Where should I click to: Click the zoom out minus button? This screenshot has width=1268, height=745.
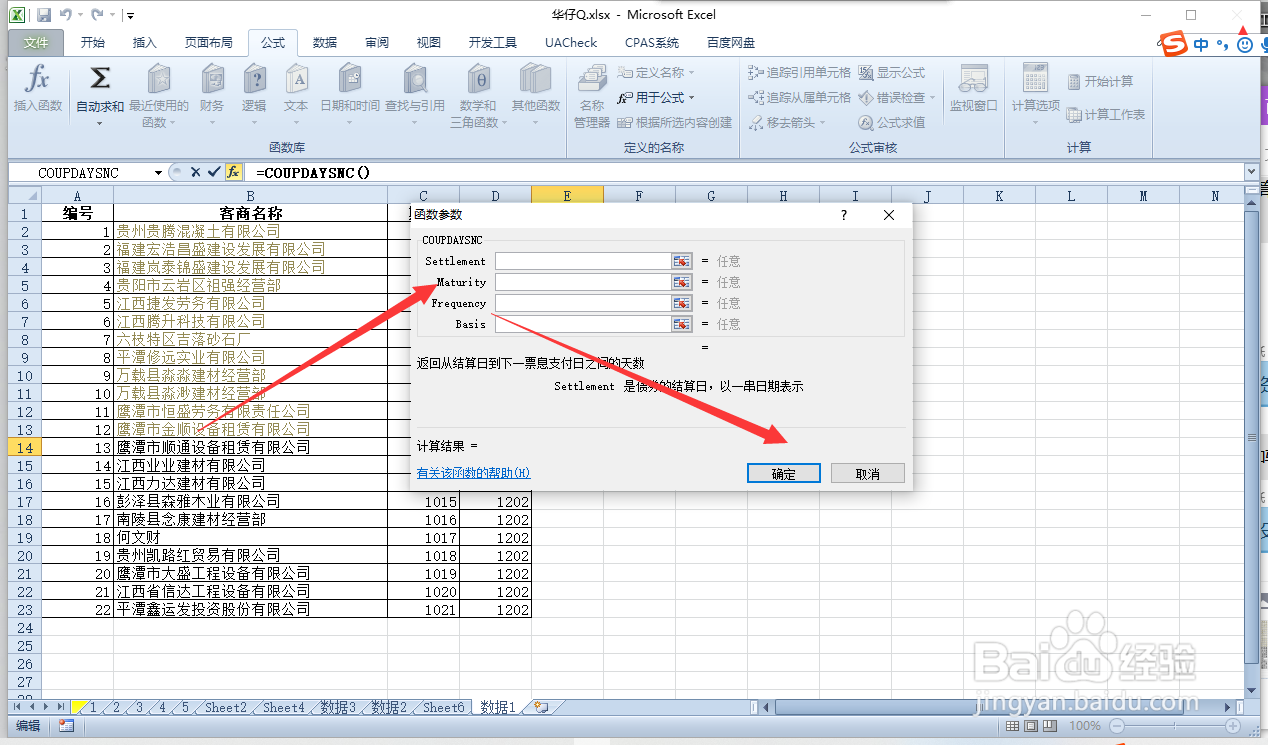pos(1116,726)
